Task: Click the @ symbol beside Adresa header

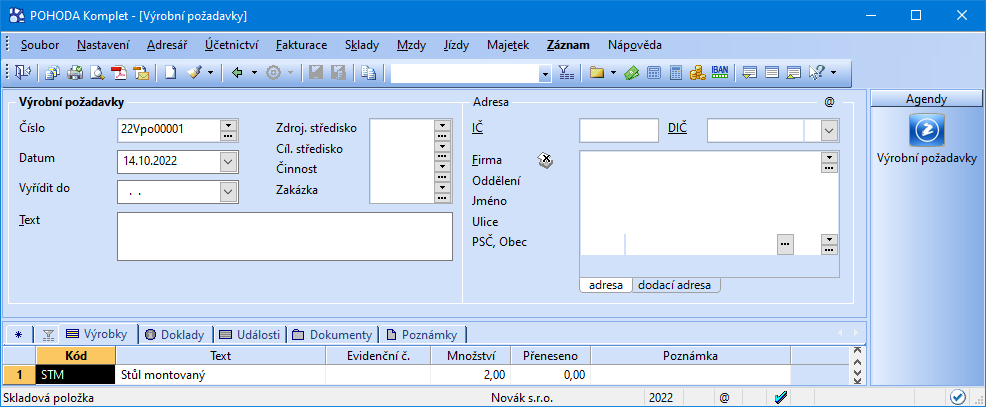Action: pyautogui.click(x=829, y=101)
